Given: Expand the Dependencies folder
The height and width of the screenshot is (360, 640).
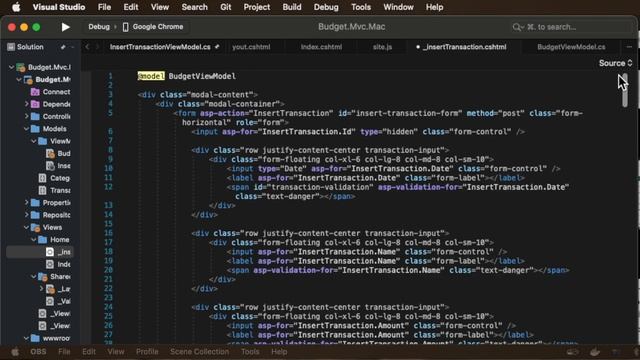Looking at the screenshot, I should [27, 104].
